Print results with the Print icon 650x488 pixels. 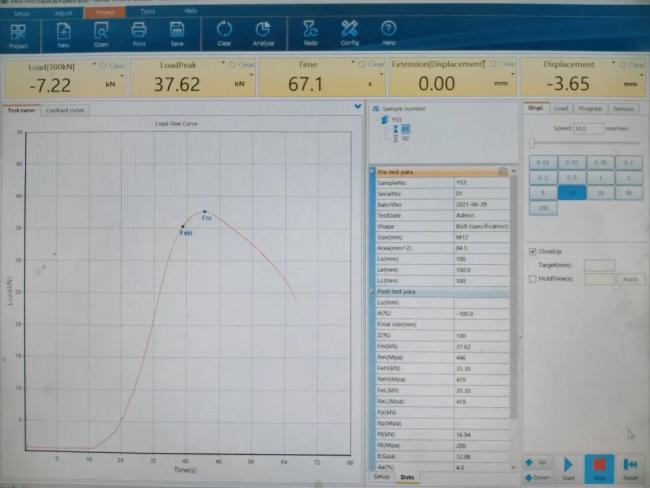(x=139, y=35)
